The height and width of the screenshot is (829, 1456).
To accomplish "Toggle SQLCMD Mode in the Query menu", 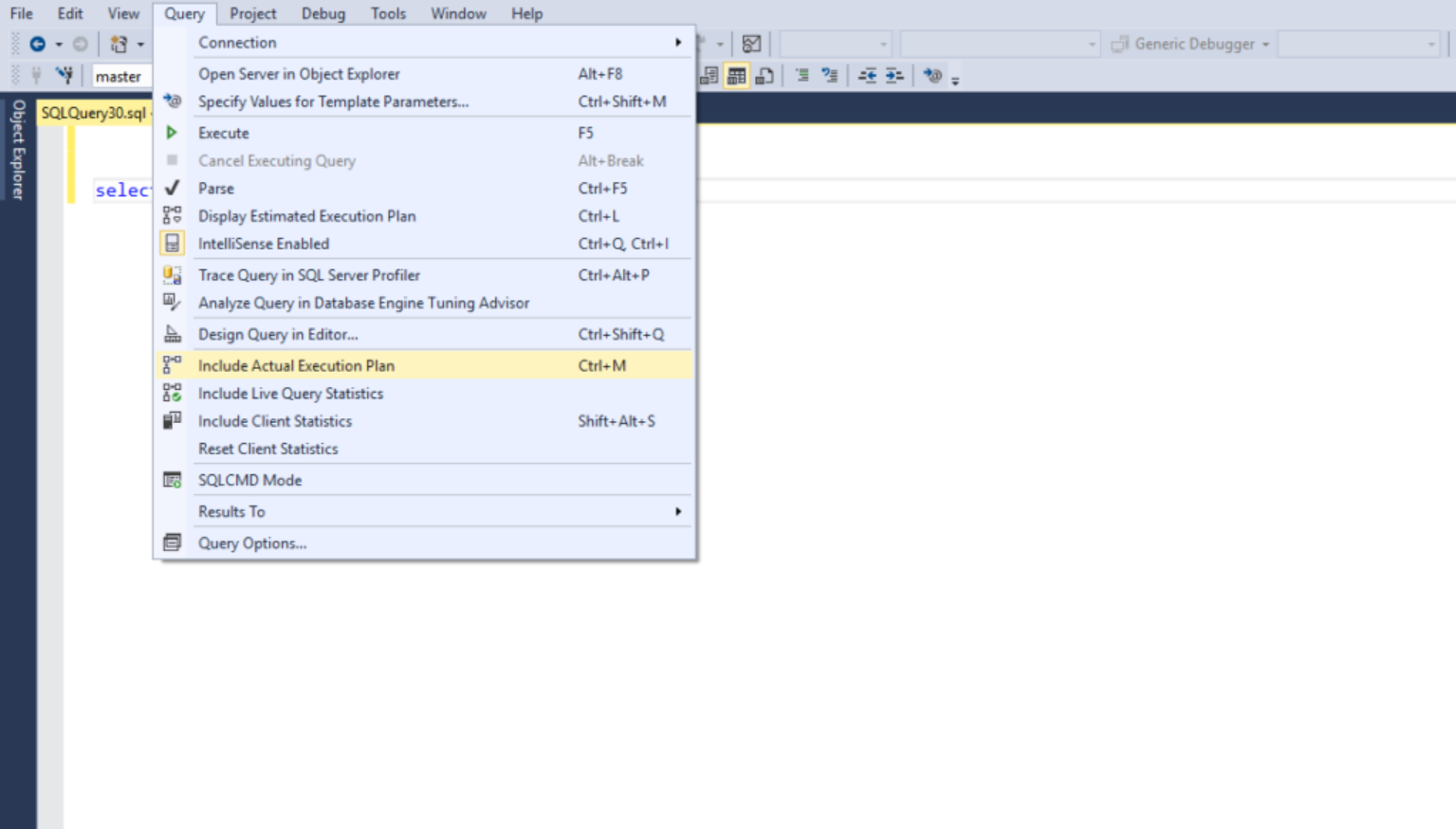I will coord(424,480).
